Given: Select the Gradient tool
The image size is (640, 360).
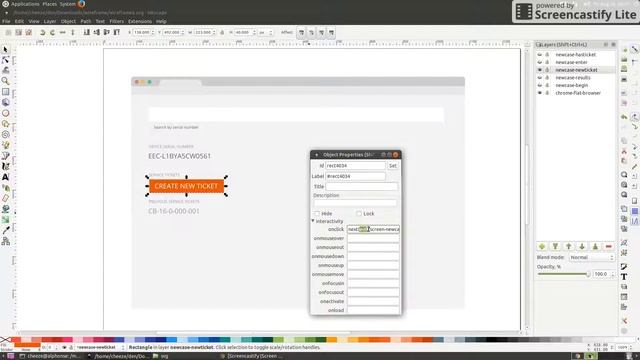Looking at the screenshot, I should tap(5, 220).
